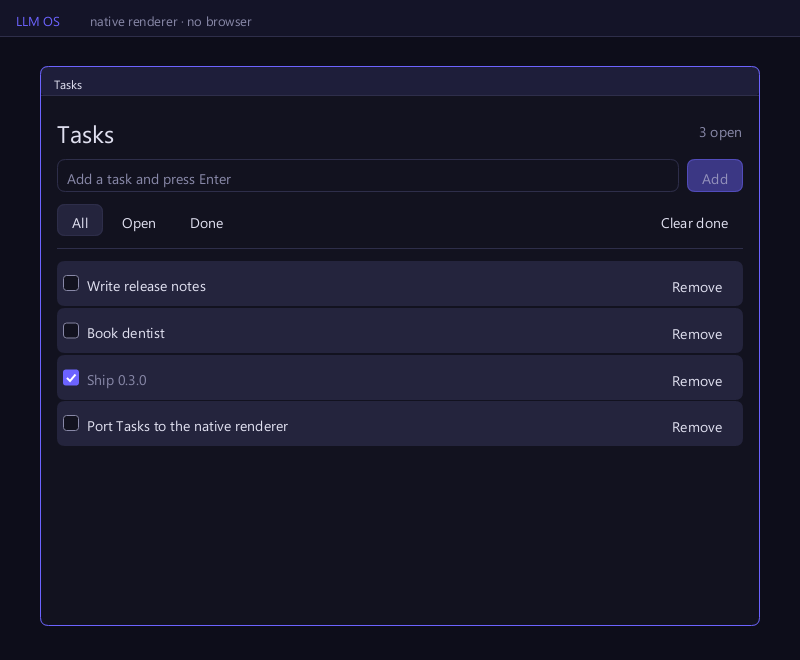Click the Add button

coord(715,176)
